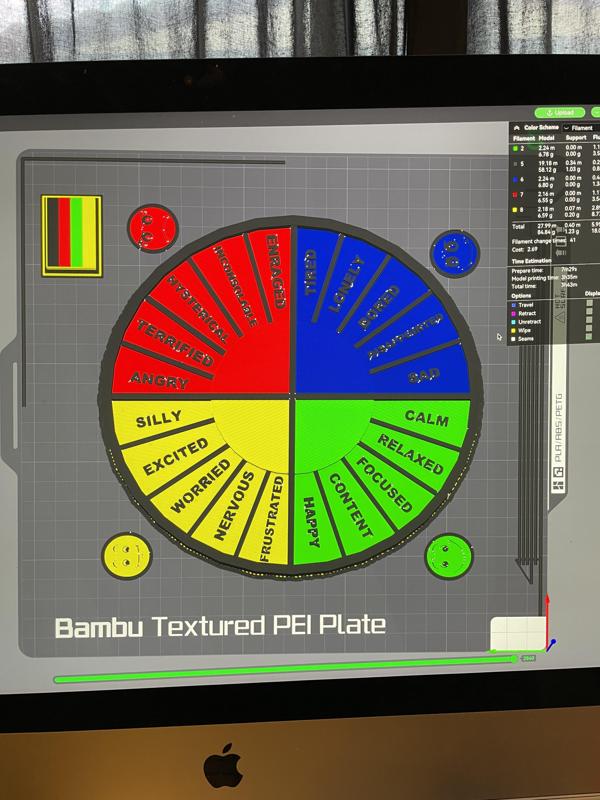
Task: Click the Travel option label
Action: tap(526, 305)
